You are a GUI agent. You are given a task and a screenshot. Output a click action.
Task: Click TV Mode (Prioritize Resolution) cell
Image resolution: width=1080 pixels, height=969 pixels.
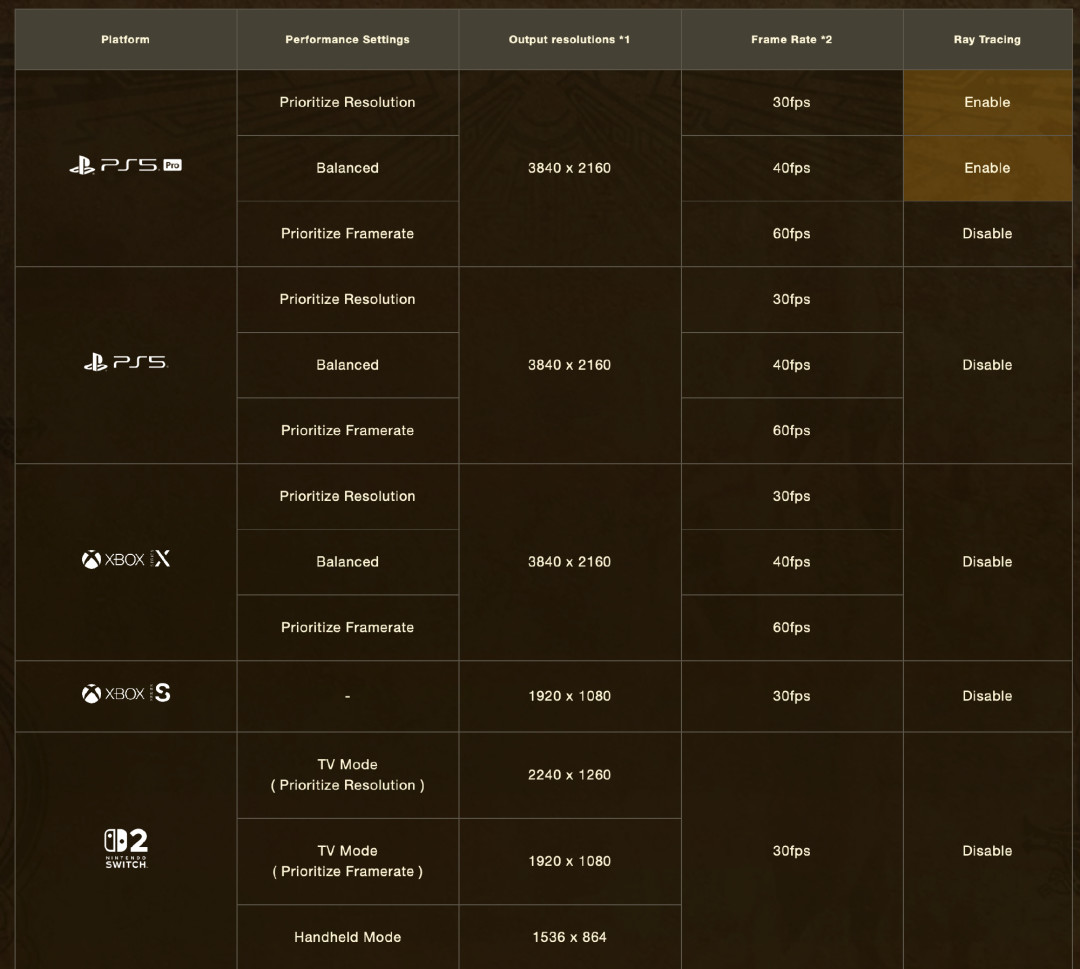coord(347,775)
